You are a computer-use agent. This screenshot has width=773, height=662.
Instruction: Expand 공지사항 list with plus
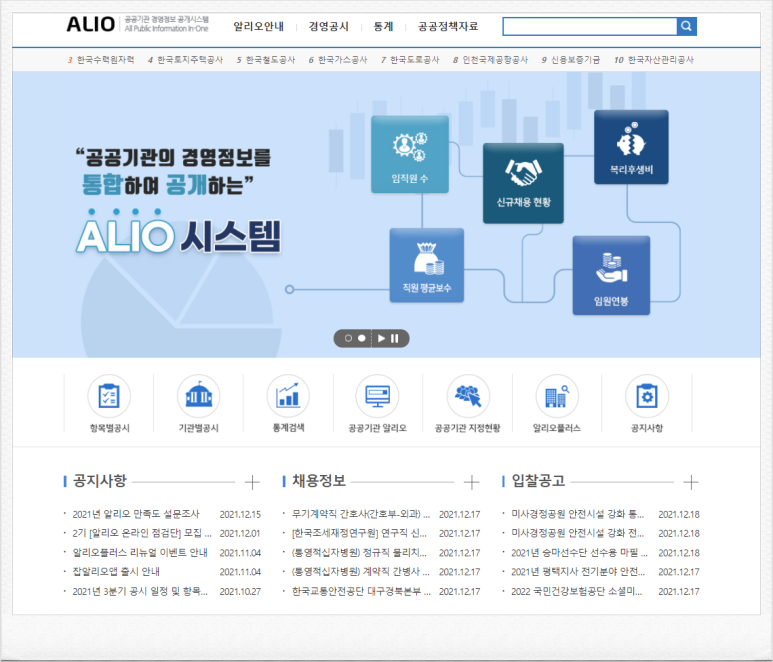[252, 482]
